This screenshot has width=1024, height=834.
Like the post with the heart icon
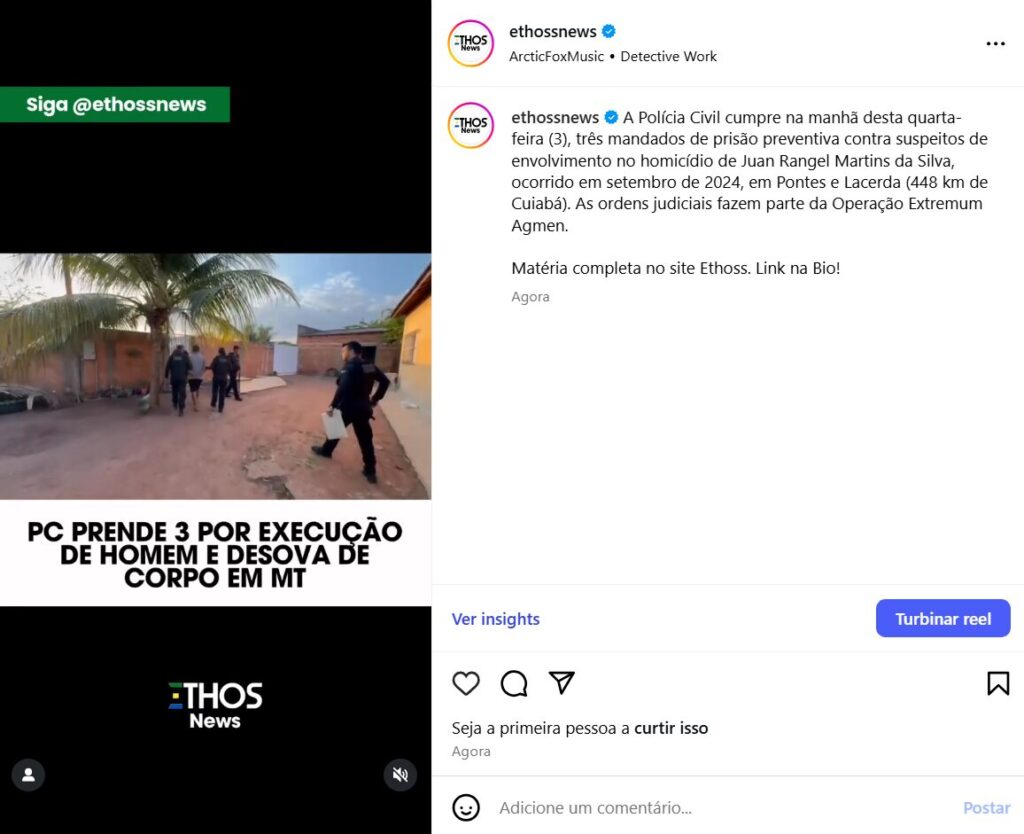tap(466, 683)
